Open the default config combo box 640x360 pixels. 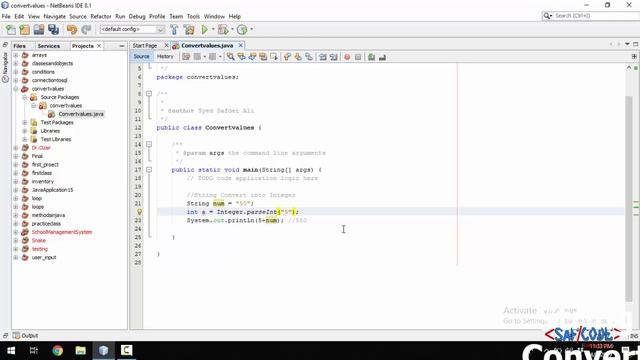pos(132,29)
